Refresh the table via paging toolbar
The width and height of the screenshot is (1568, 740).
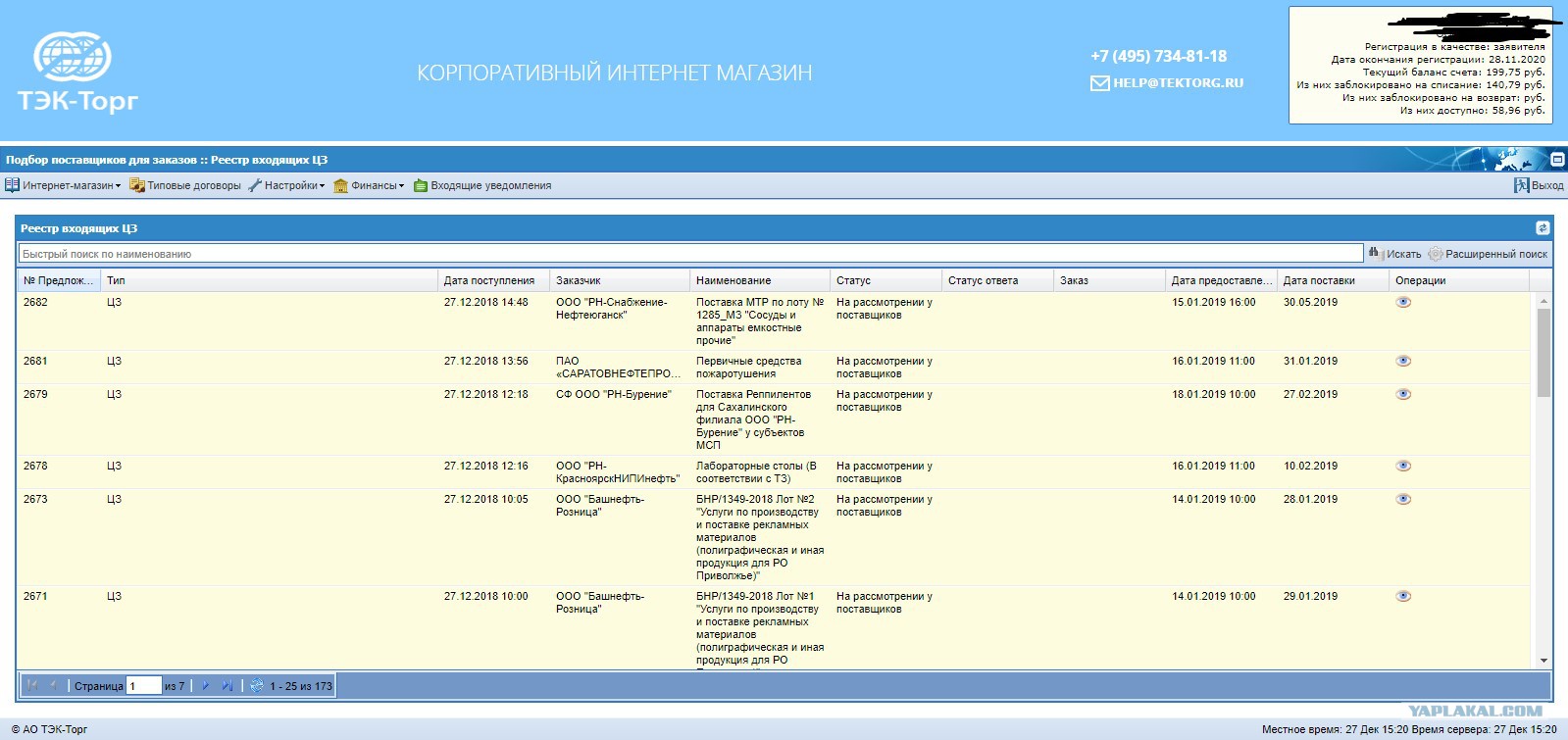click(x=257, y=685)
